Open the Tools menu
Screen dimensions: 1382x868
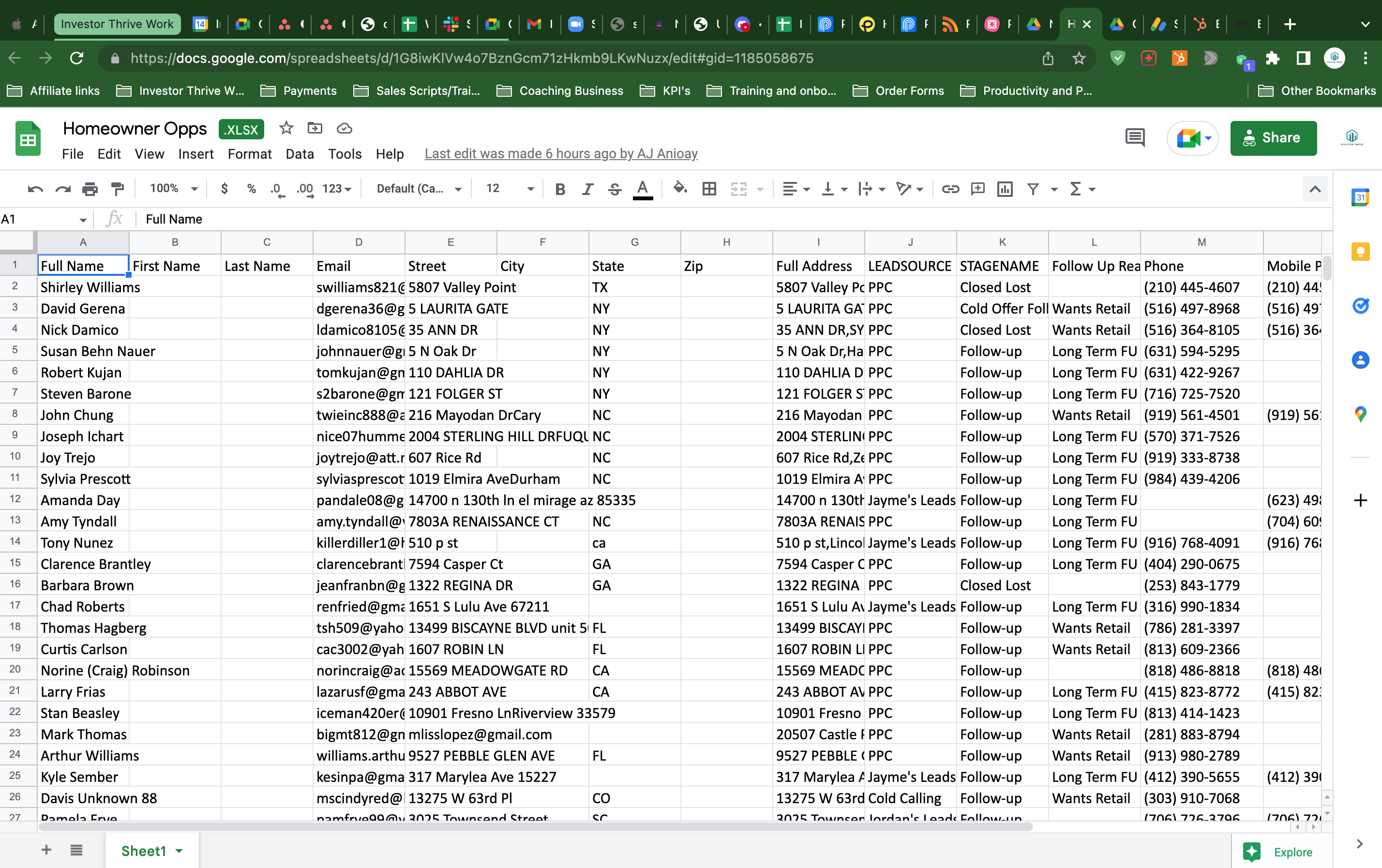tap(345, 154)
